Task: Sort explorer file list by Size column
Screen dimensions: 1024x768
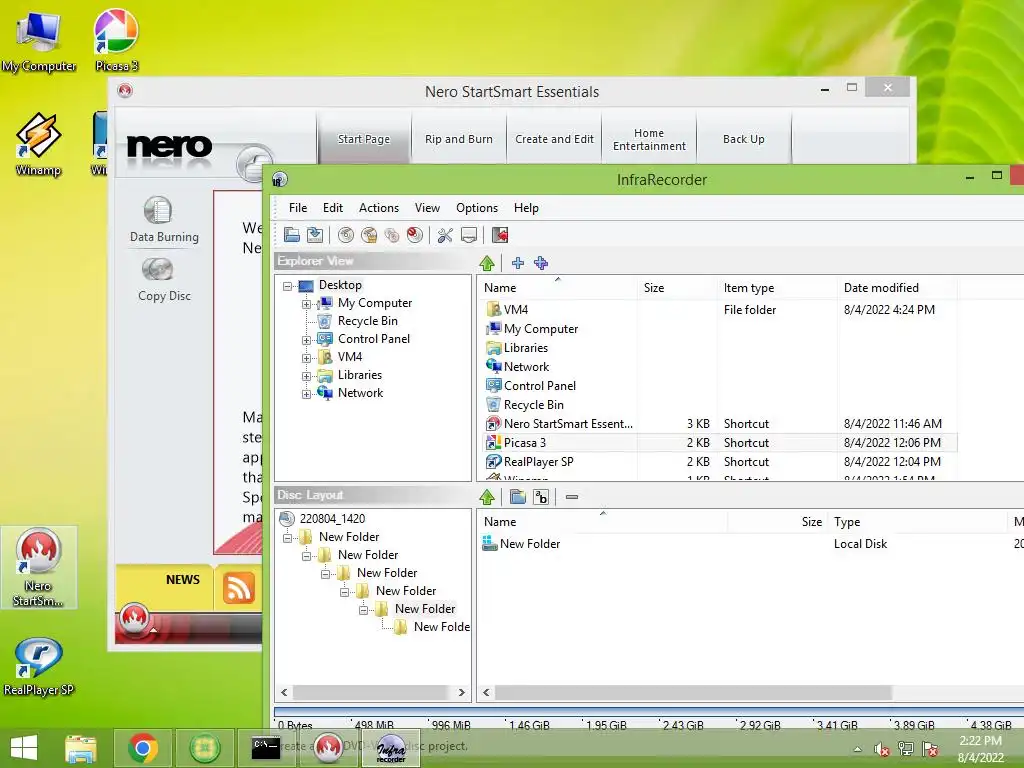Action: pyautogui.click(x=677, y=287)
